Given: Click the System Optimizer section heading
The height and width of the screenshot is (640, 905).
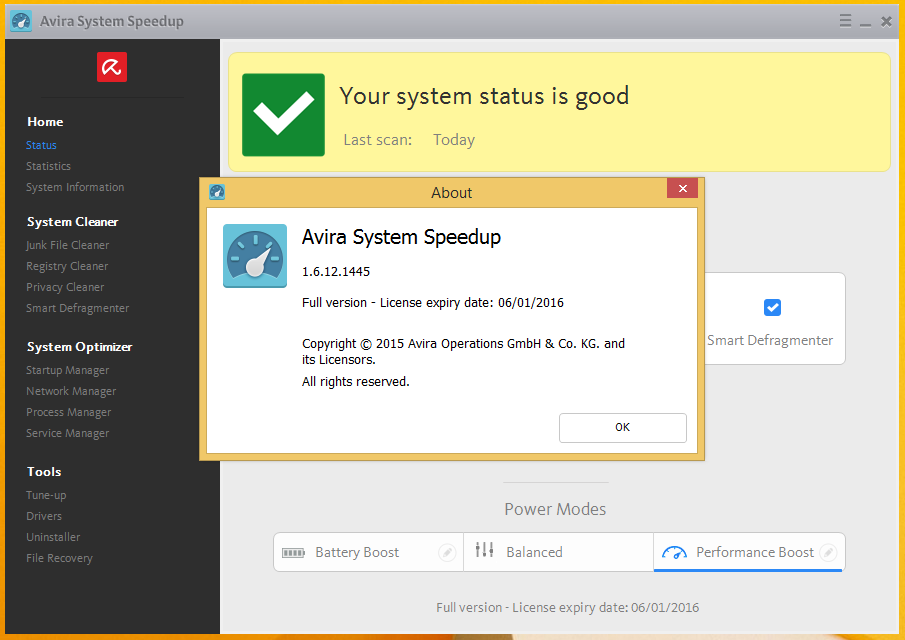Looking at the screenshot, I should [x=80, y=347].
